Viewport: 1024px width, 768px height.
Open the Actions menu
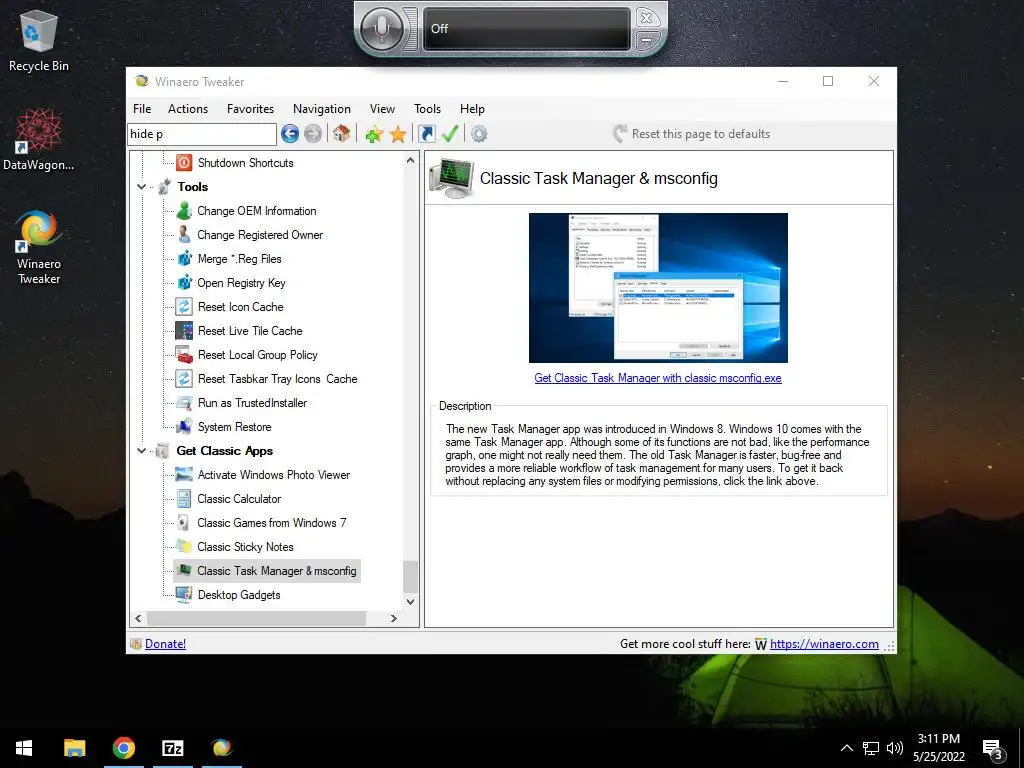187,109
